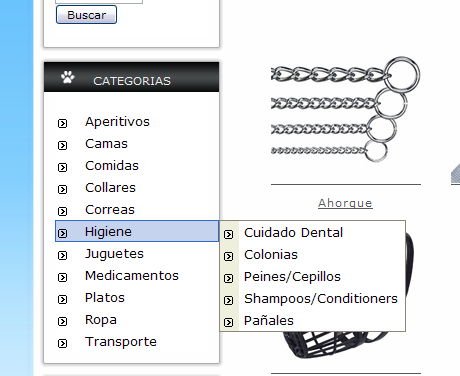The image size is (460, 376).
Task: Open the Collares category
Action: (x=110, y=188)
